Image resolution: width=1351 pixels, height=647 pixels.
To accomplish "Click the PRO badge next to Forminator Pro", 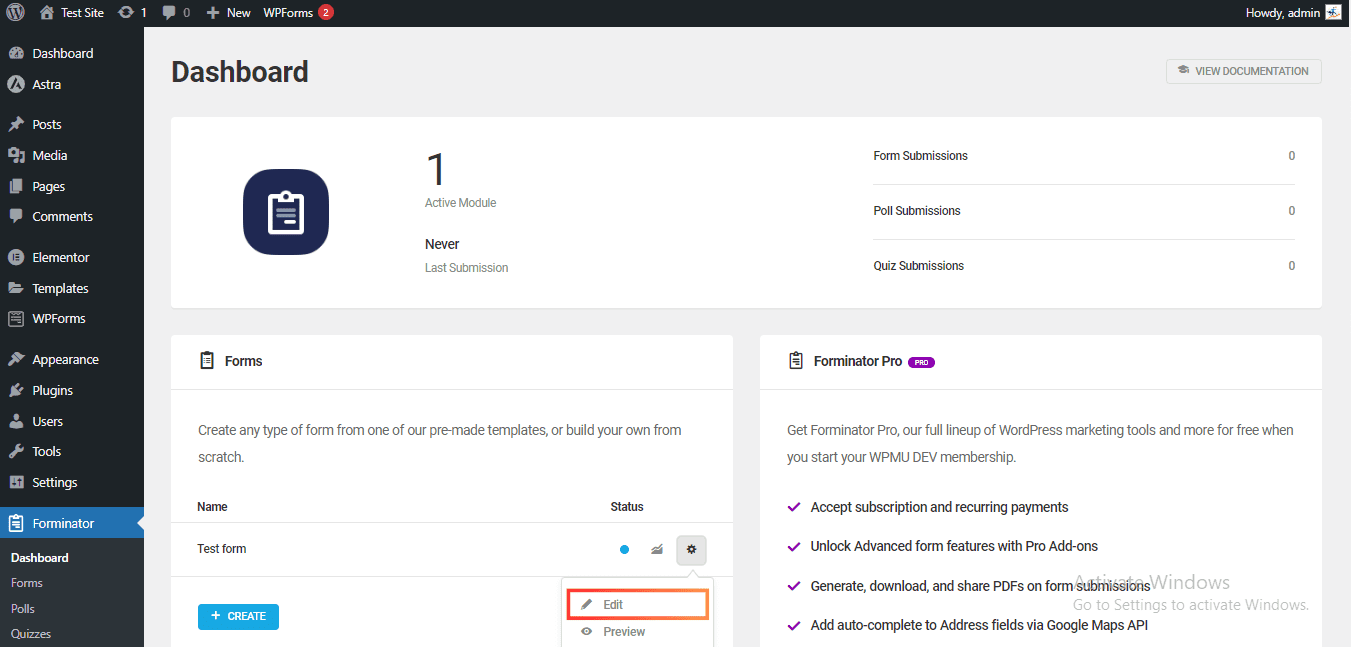I will (x=920, y=362).
